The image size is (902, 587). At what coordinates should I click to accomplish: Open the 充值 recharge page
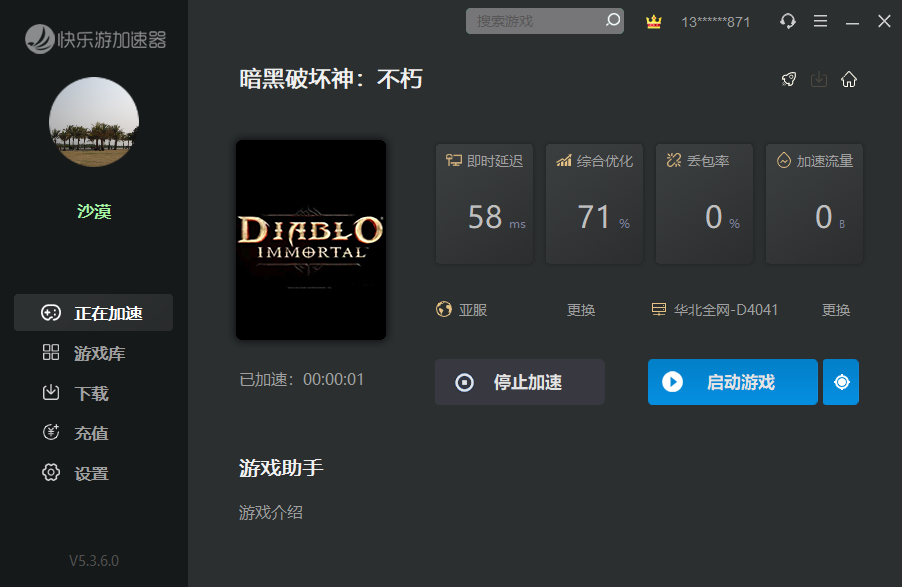coord(93,433)
